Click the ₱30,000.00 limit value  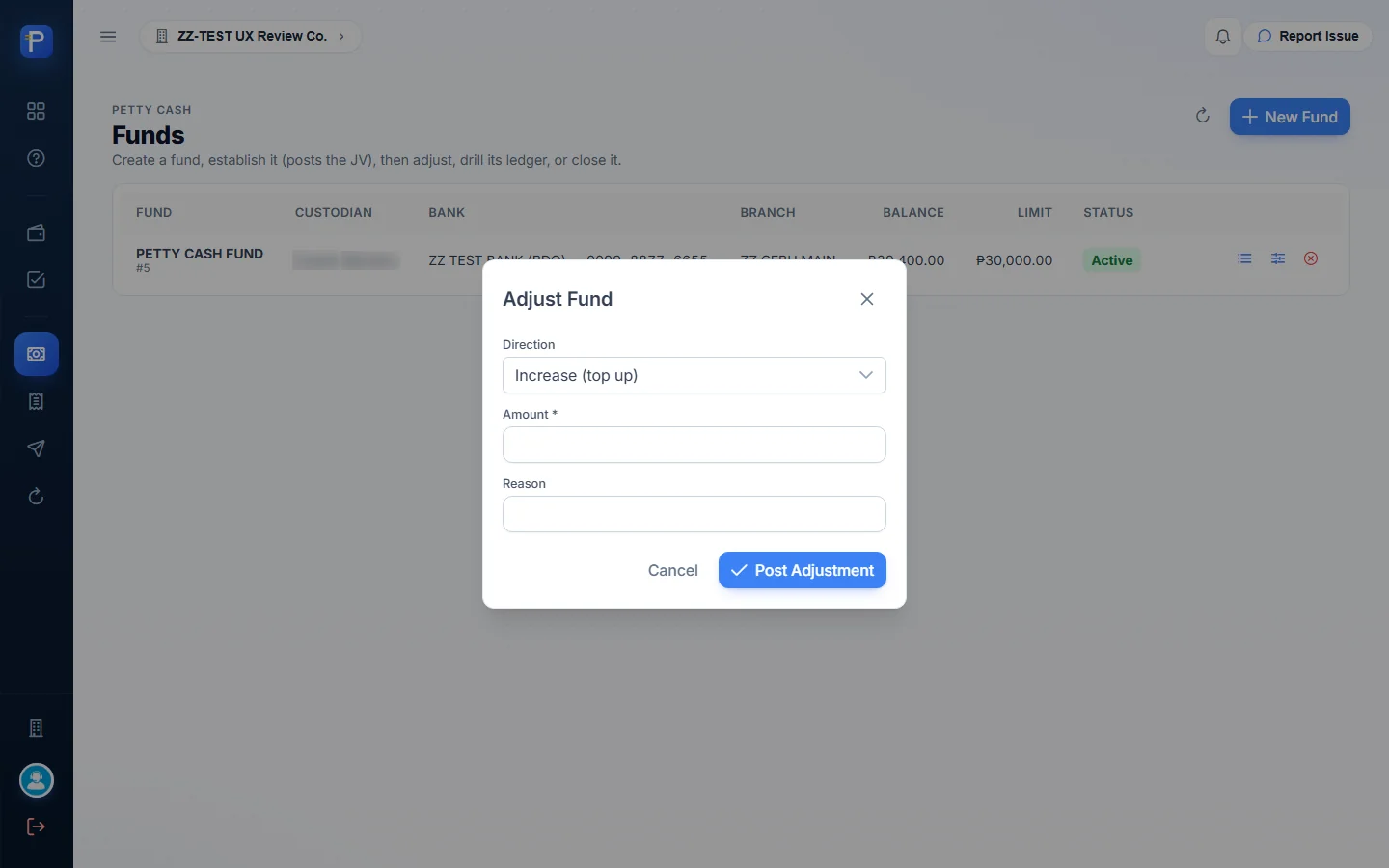coord(1014,260)
